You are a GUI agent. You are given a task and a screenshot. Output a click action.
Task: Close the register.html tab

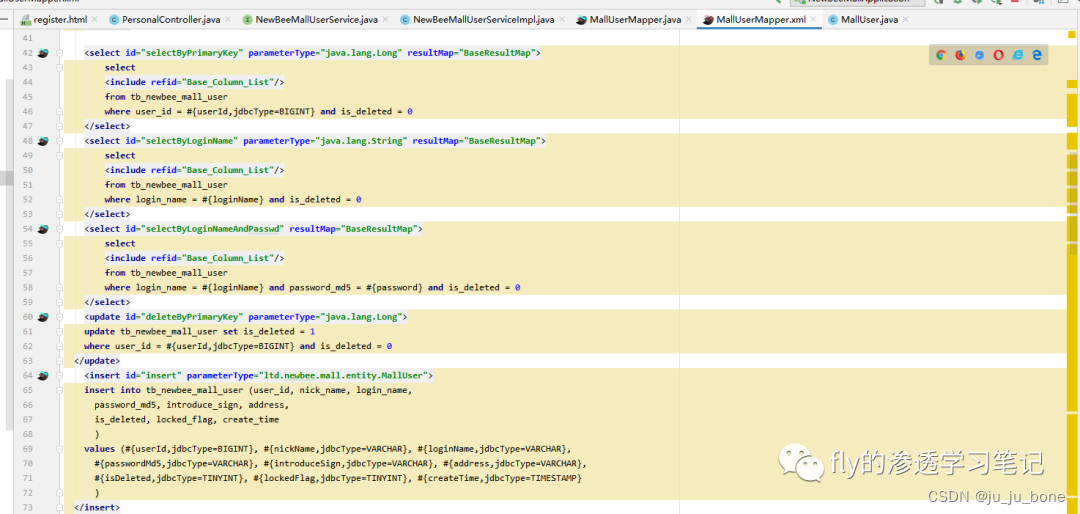click(x=94, y=20)
